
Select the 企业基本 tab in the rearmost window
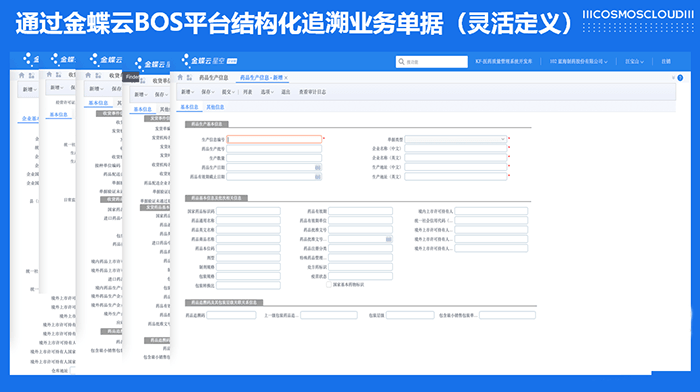click(29, 119)
